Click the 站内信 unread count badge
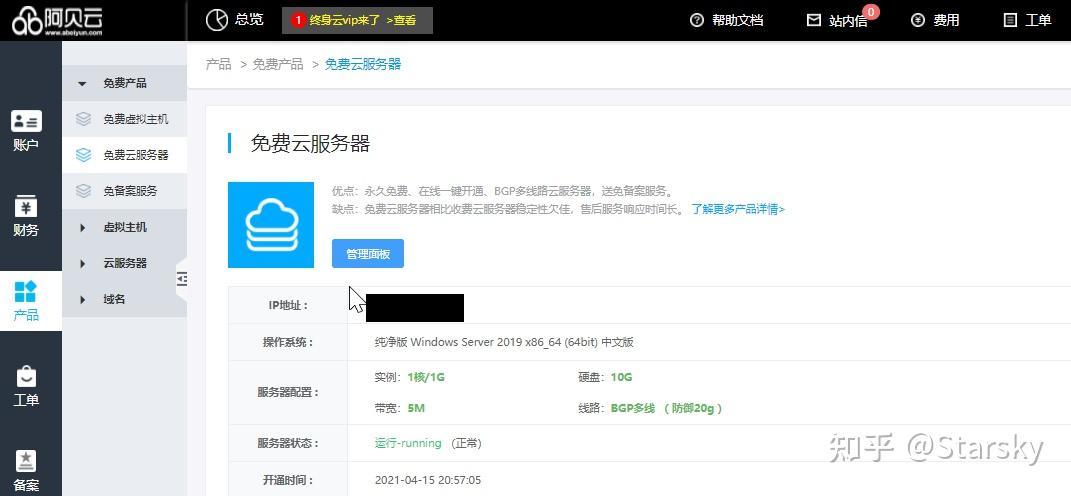Image resolution: width=1071 pixels, height=496 pixels. (x=871, y=12)
